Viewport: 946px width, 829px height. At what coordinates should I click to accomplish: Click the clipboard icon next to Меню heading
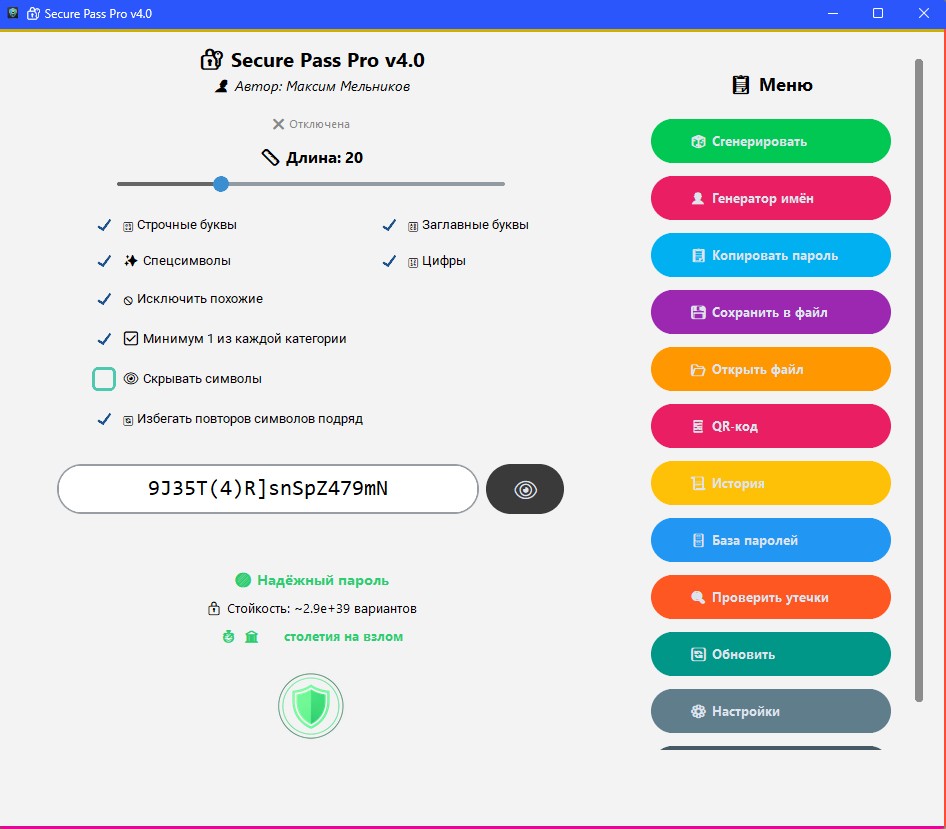pyautogui.click(x=741, y=84)
